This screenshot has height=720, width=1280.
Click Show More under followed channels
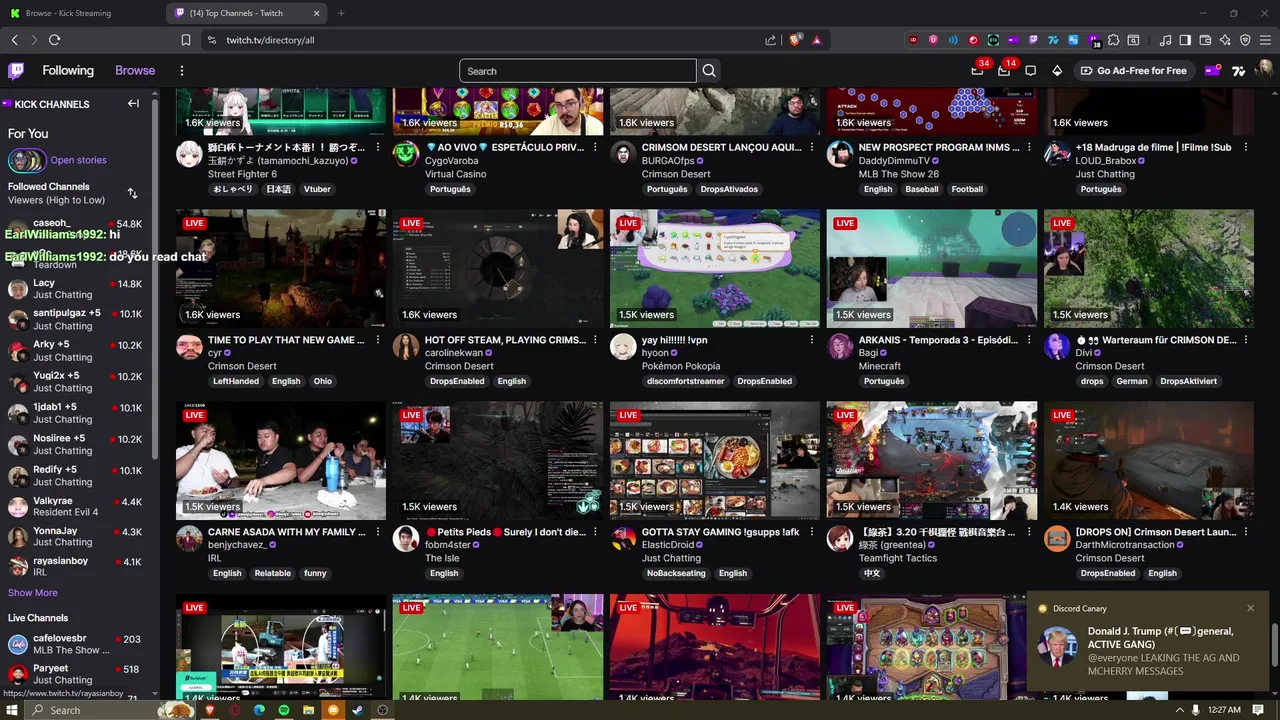[33, 593]
